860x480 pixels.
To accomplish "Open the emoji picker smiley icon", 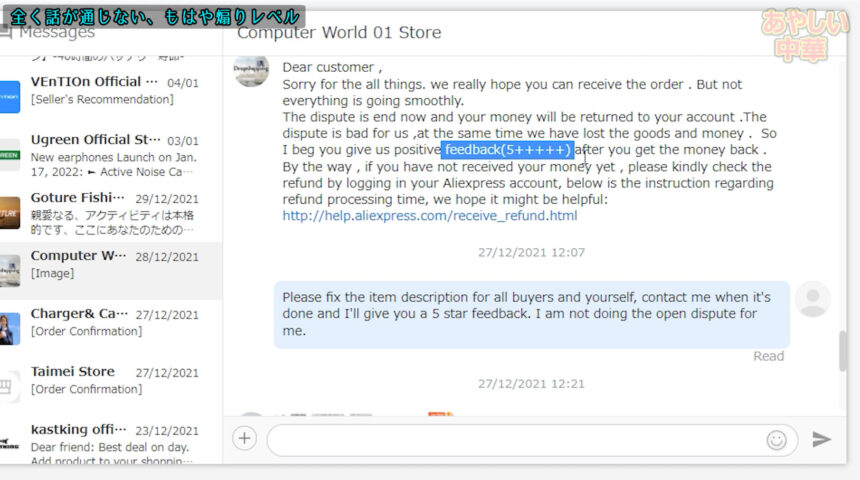I will pyautogui.click(x=776, y=440).
